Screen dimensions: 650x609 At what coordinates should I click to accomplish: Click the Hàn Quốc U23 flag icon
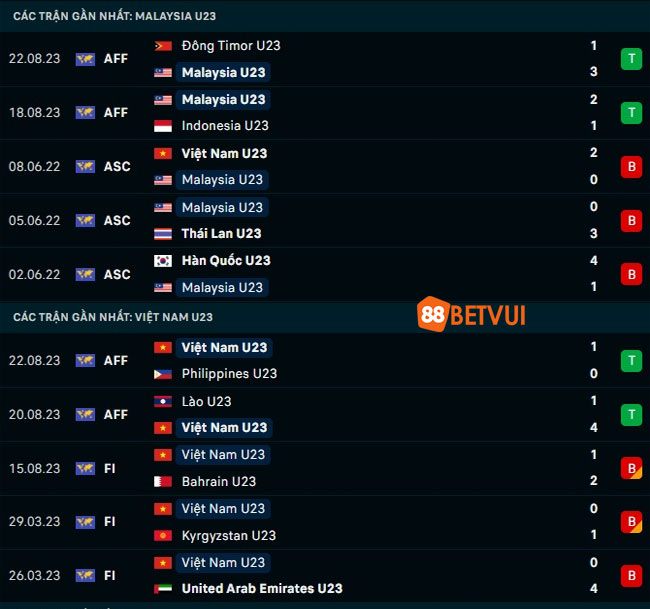point(163,261)
